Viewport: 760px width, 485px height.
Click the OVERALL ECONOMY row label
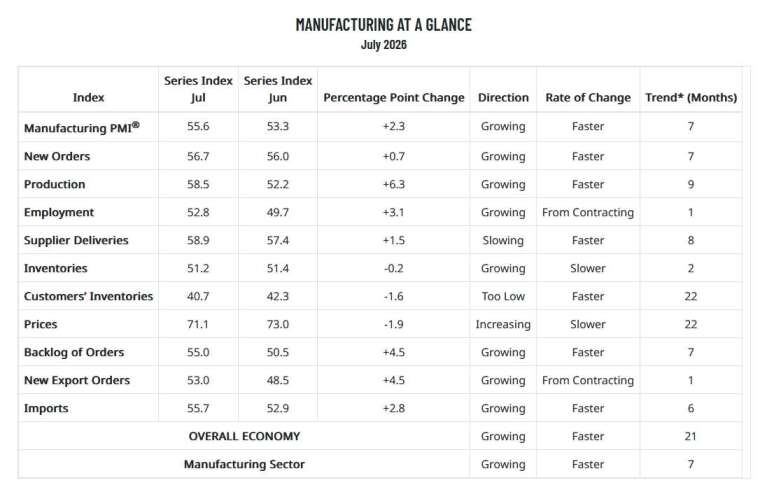[x=244, y=436]
